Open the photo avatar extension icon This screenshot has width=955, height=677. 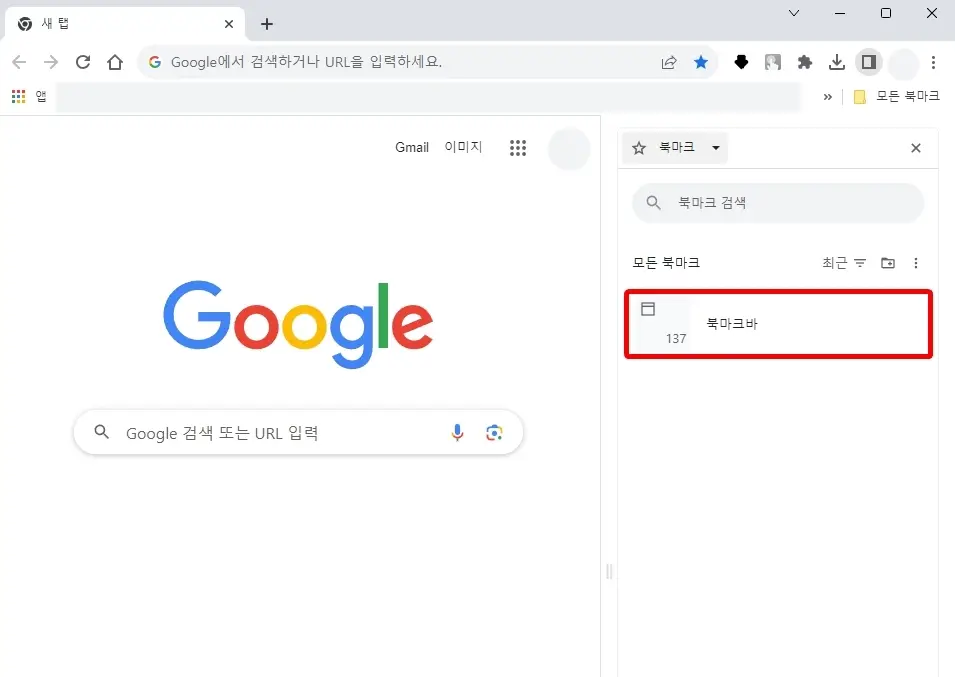773,62
